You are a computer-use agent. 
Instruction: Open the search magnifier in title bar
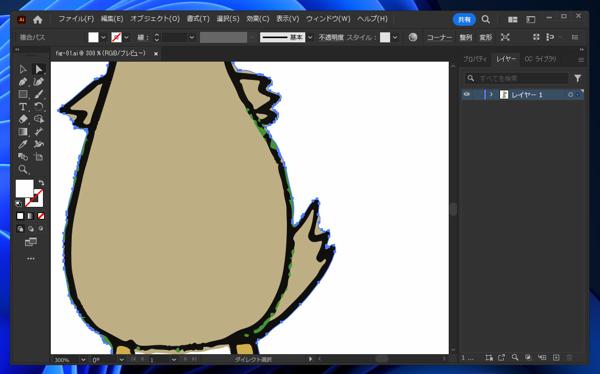486,19
